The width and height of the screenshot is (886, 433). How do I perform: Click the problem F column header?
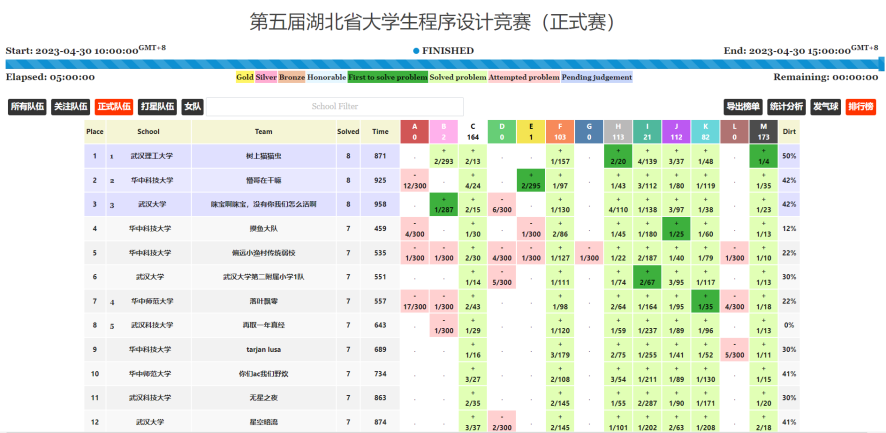pyautogui.click(x=560, y=131)
